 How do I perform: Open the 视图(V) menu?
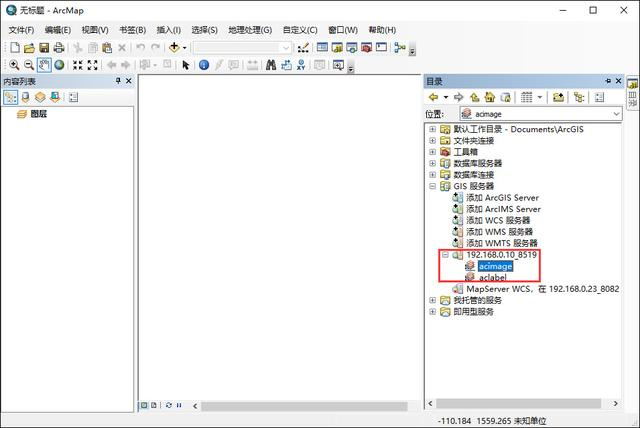point(95,30)
